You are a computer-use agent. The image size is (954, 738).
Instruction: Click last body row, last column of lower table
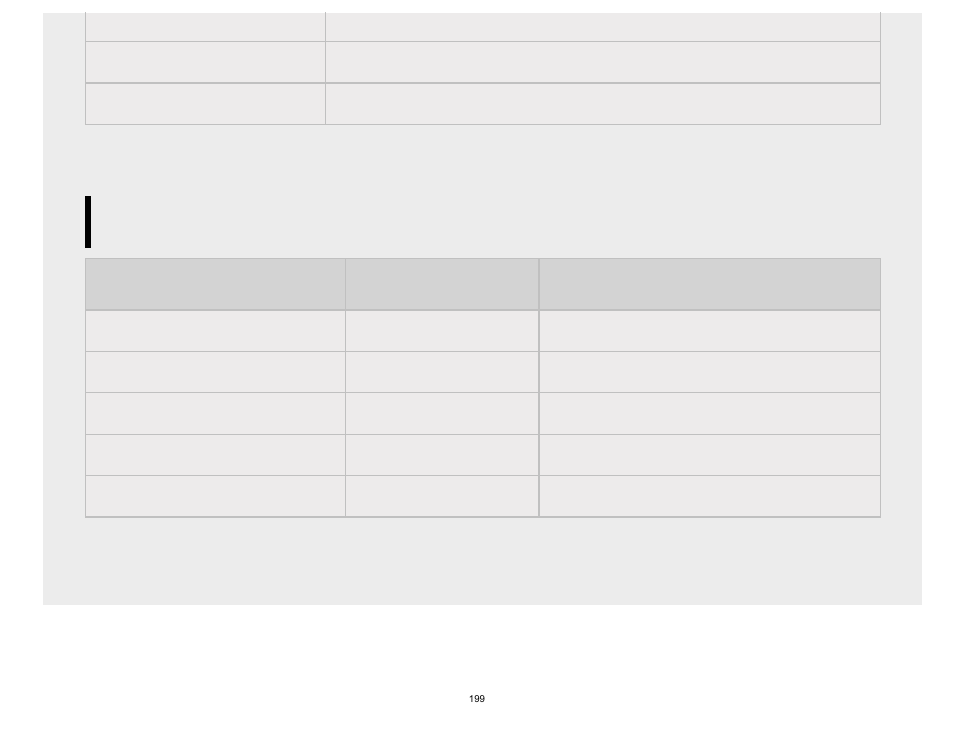(x=709, y=496)
